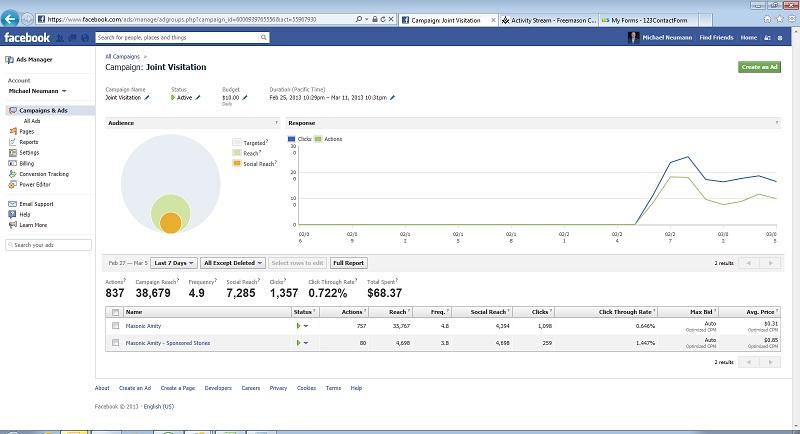
Task: Check the Masonic Amity - Sponsored Stories checkbox
Action: (115, 343)
